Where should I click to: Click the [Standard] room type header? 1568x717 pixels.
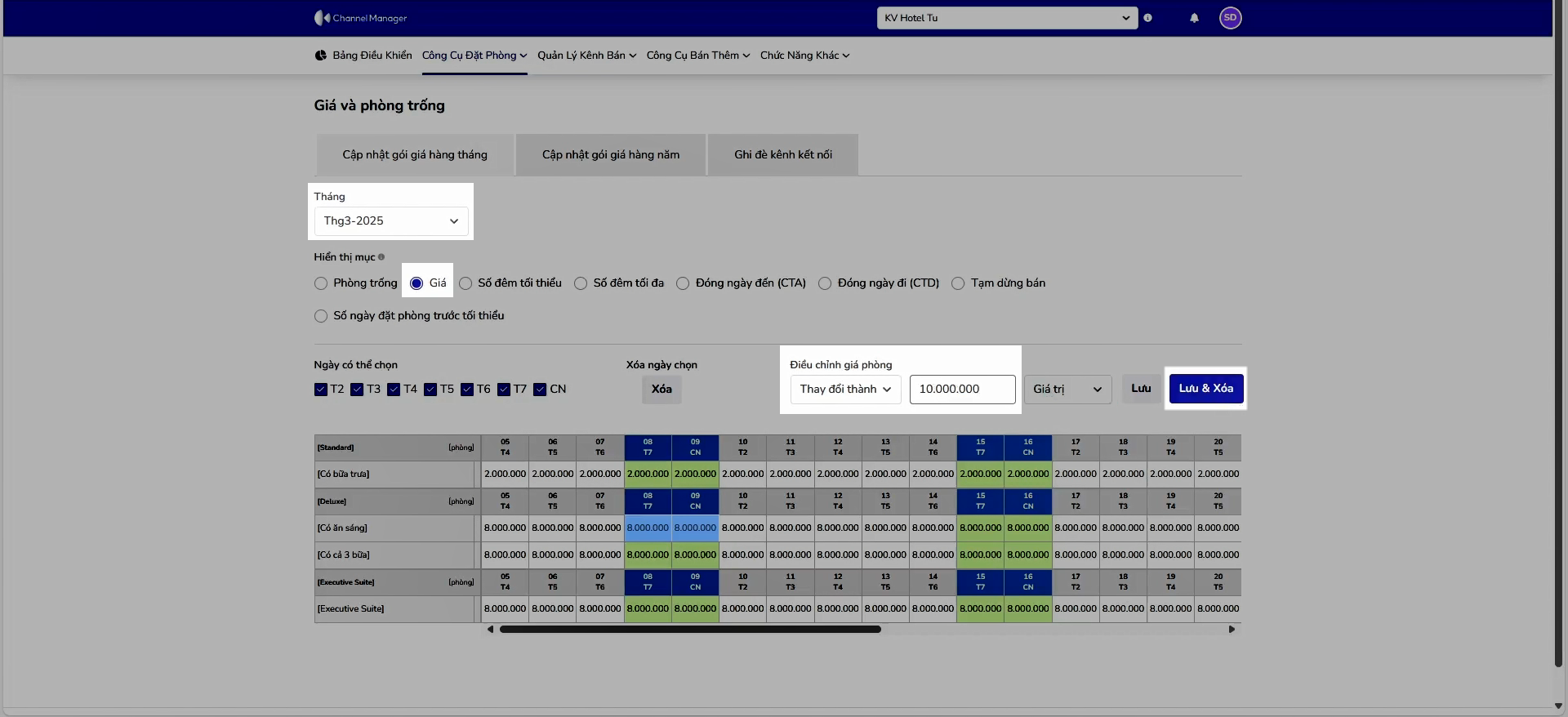coord(336,448)
